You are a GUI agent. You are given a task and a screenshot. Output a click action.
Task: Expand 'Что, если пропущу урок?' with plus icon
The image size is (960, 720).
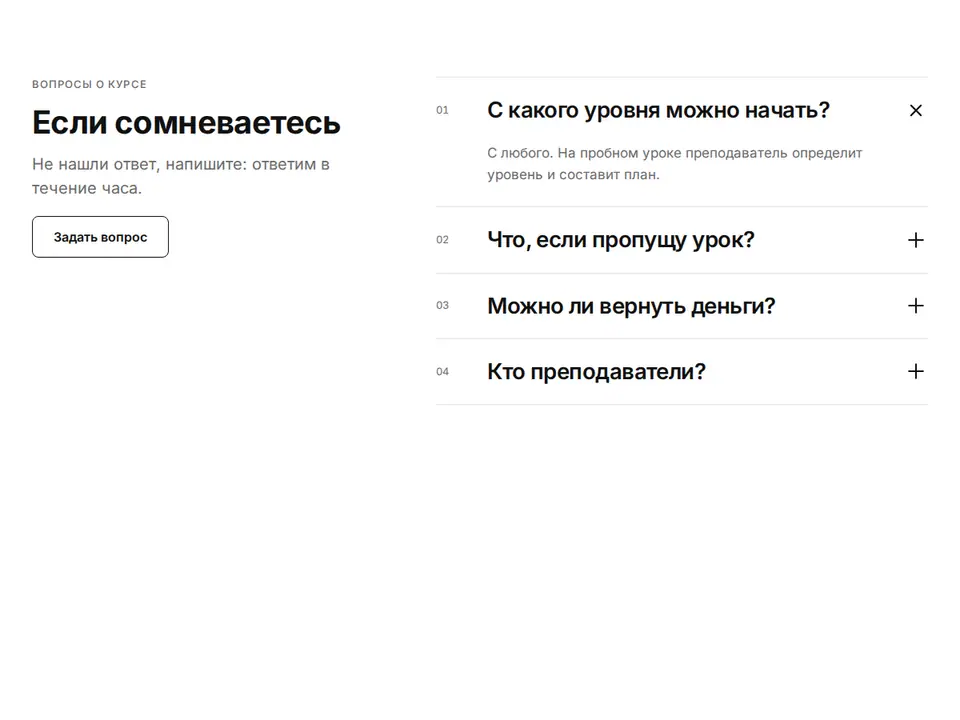[x=915, y=240]
